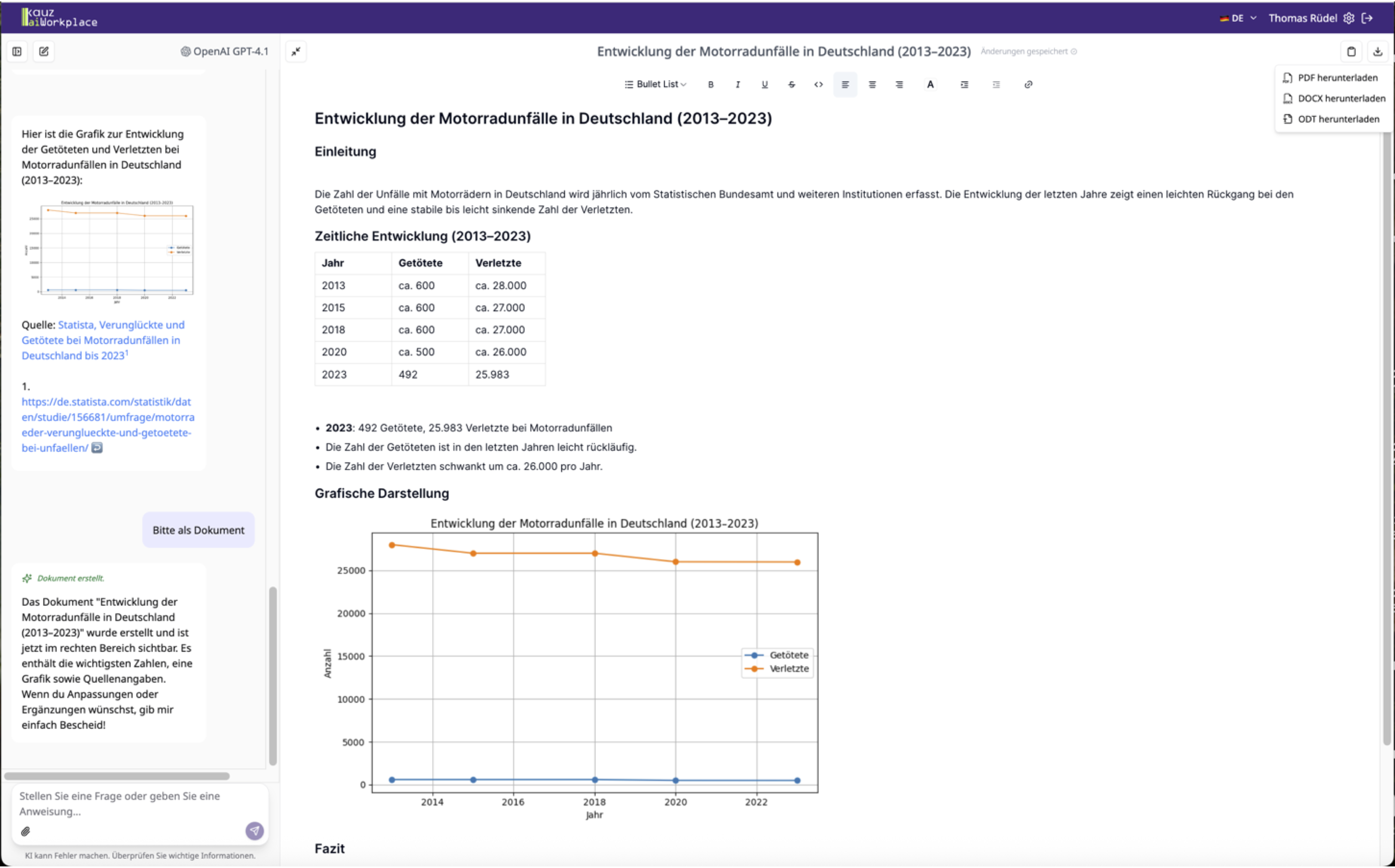
Task: Toggle inline code formatting
Action: click(x=819, y=84)
